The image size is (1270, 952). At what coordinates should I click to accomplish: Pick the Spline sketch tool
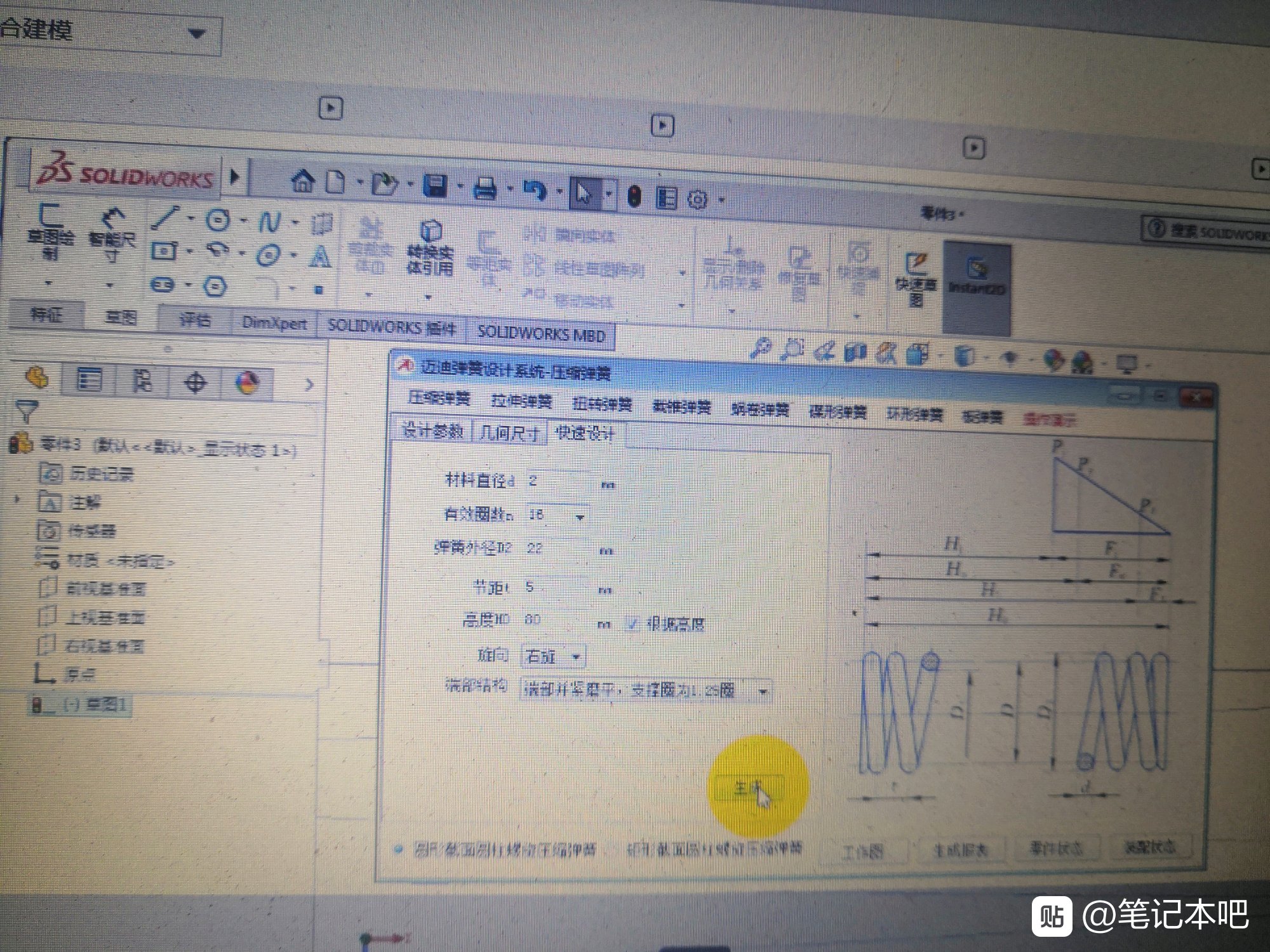(269, 222)
